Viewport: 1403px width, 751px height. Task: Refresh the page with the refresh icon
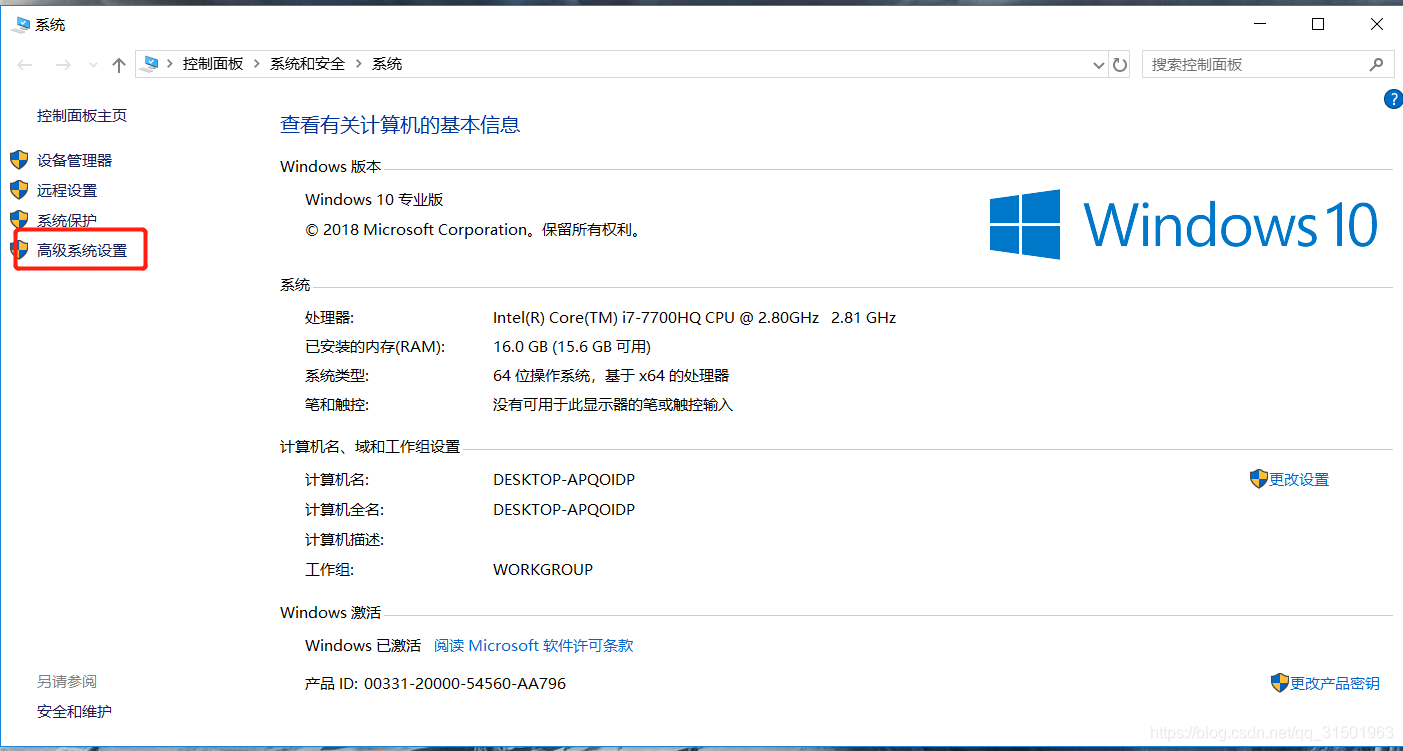click(x=1120, y=65)
